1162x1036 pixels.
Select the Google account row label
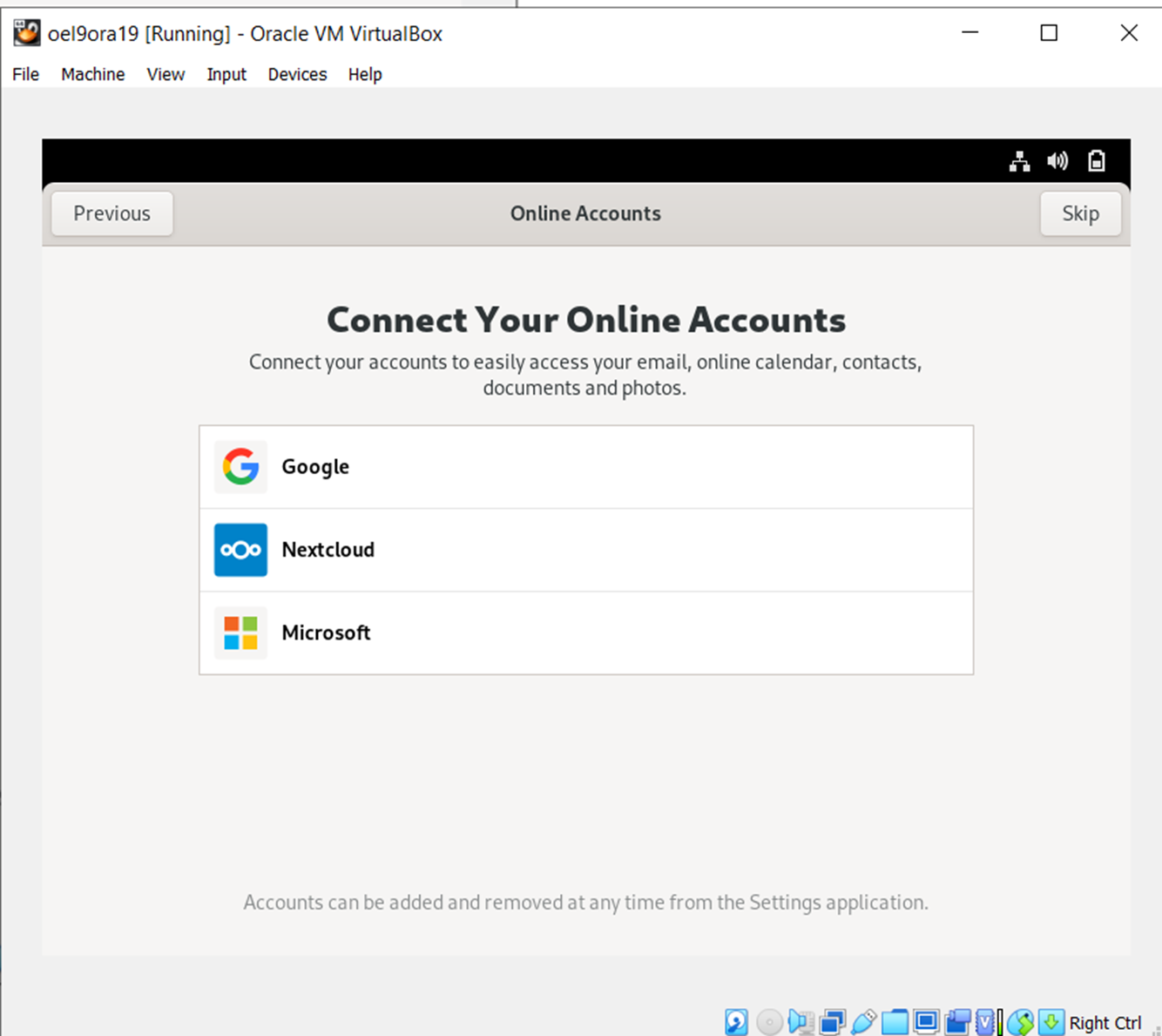[x=315, y=467]
